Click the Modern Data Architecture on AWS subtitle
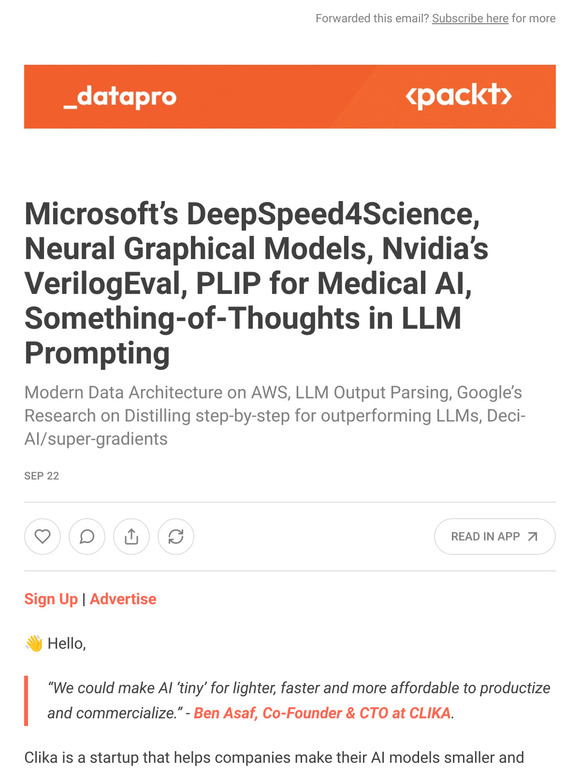 coord(275,416)
